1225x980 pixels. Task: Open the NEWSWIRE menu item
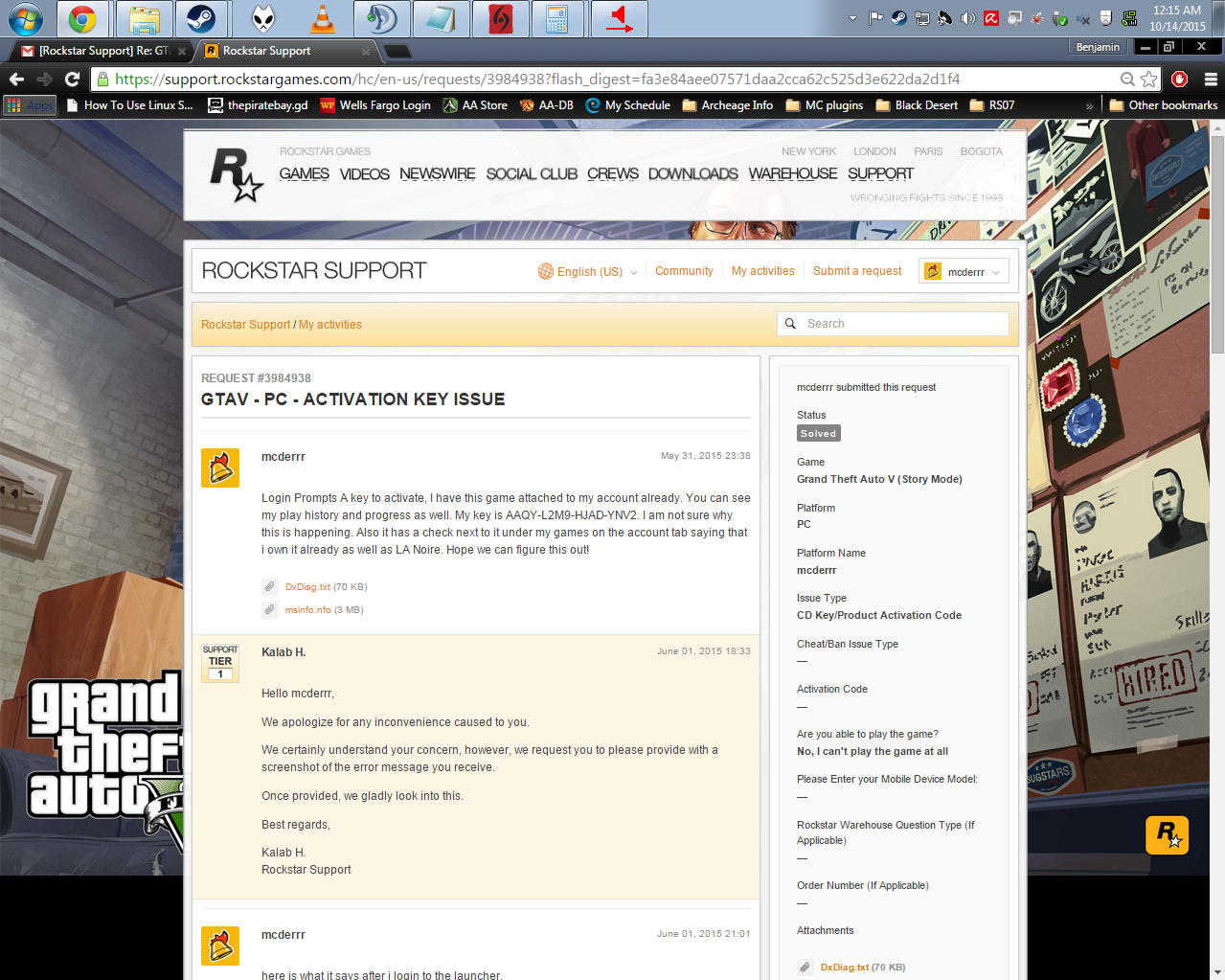pos(437,173)
